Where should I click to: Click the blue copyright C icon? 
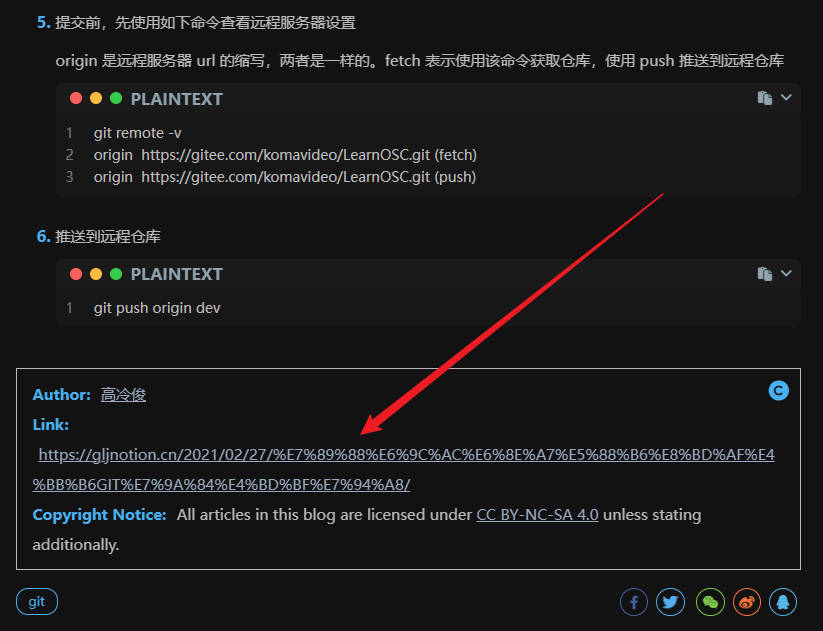pyautogui.click(x=778, y=391)
